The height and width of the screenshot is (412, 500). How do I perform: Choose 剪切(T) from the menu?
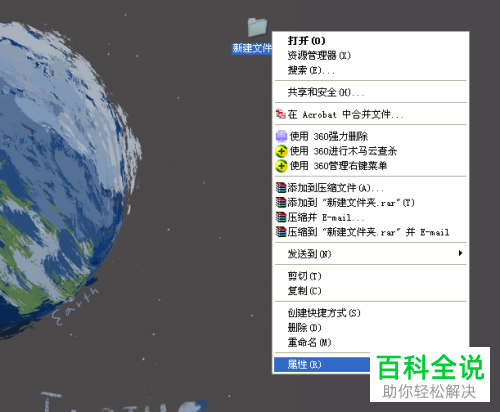coord(304,276)
